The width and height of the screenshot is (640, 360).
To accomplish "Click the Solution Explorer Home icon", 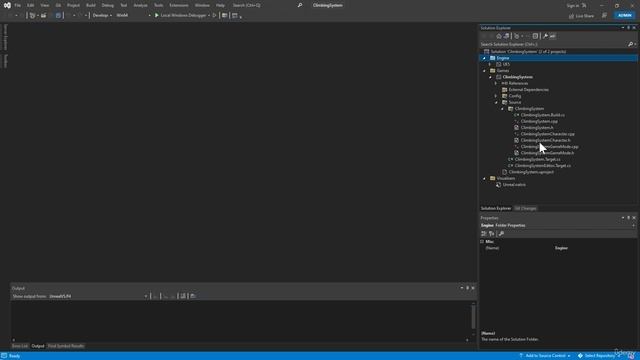I will point(499,36).
